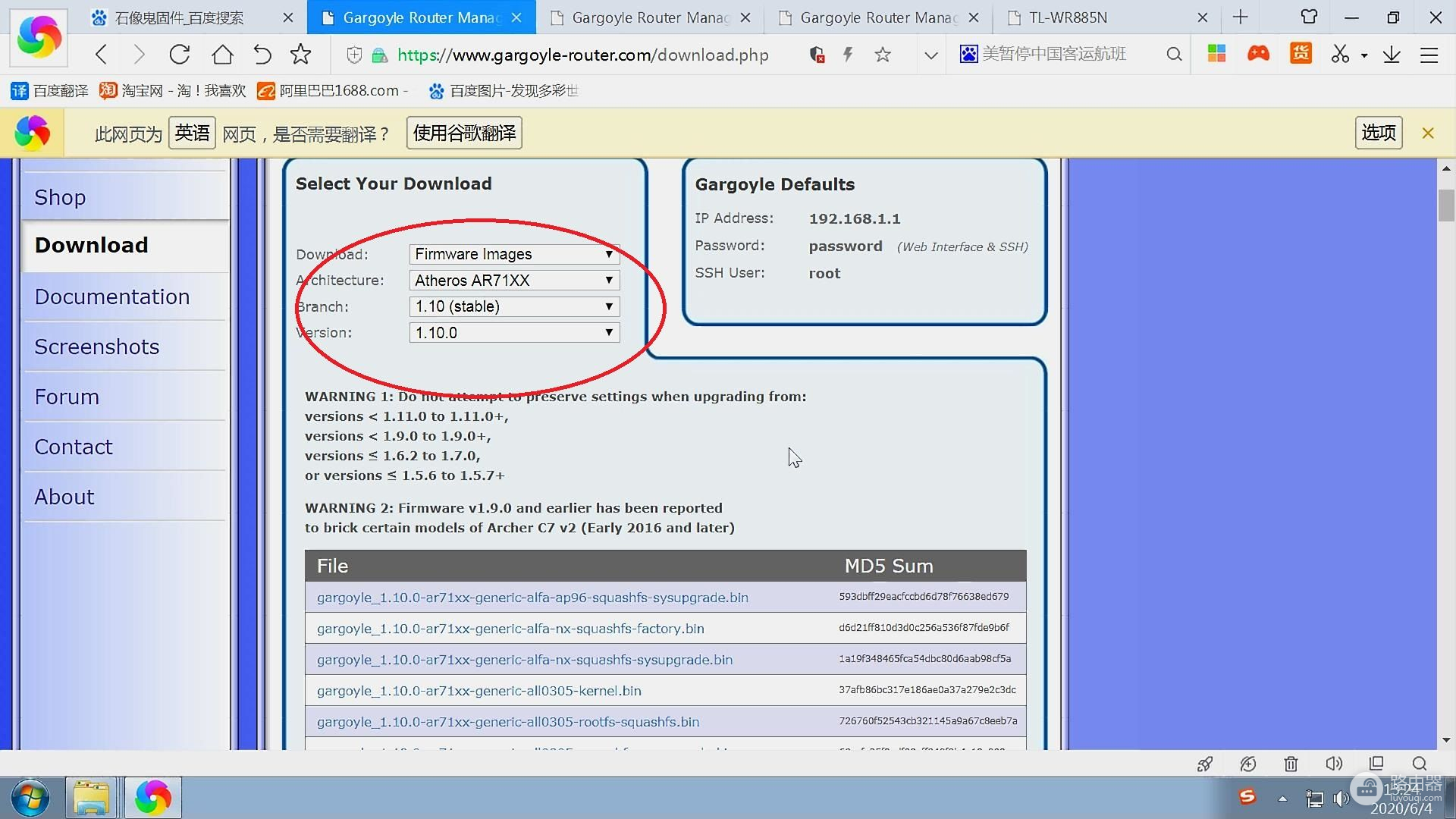
Task: Click the browser back navigation icon
Action: point(100,54)
